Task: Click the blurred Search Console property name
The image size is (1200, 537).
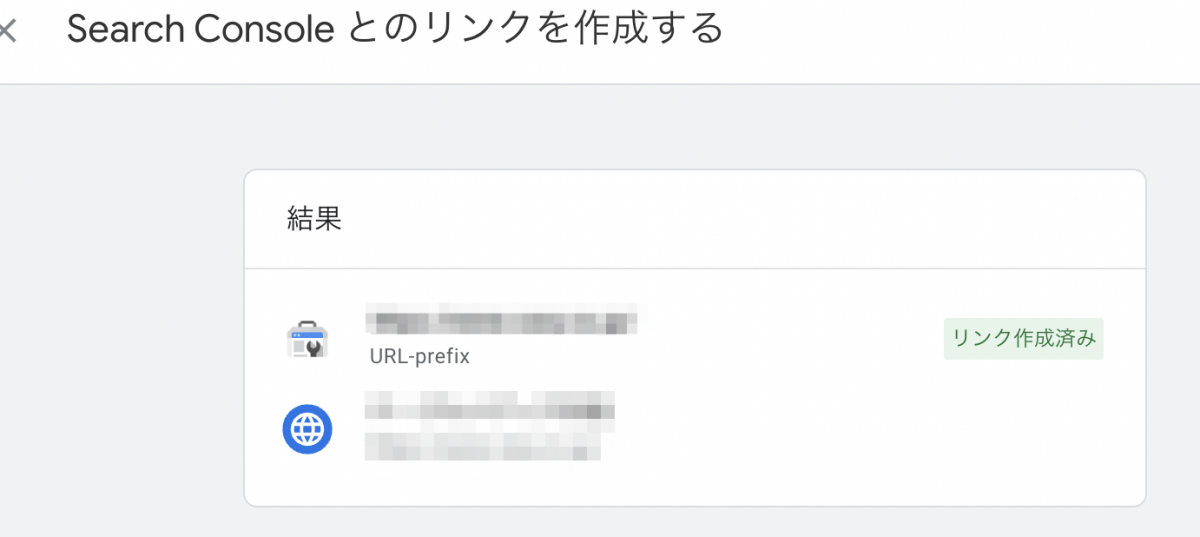Action: (502, 322)
